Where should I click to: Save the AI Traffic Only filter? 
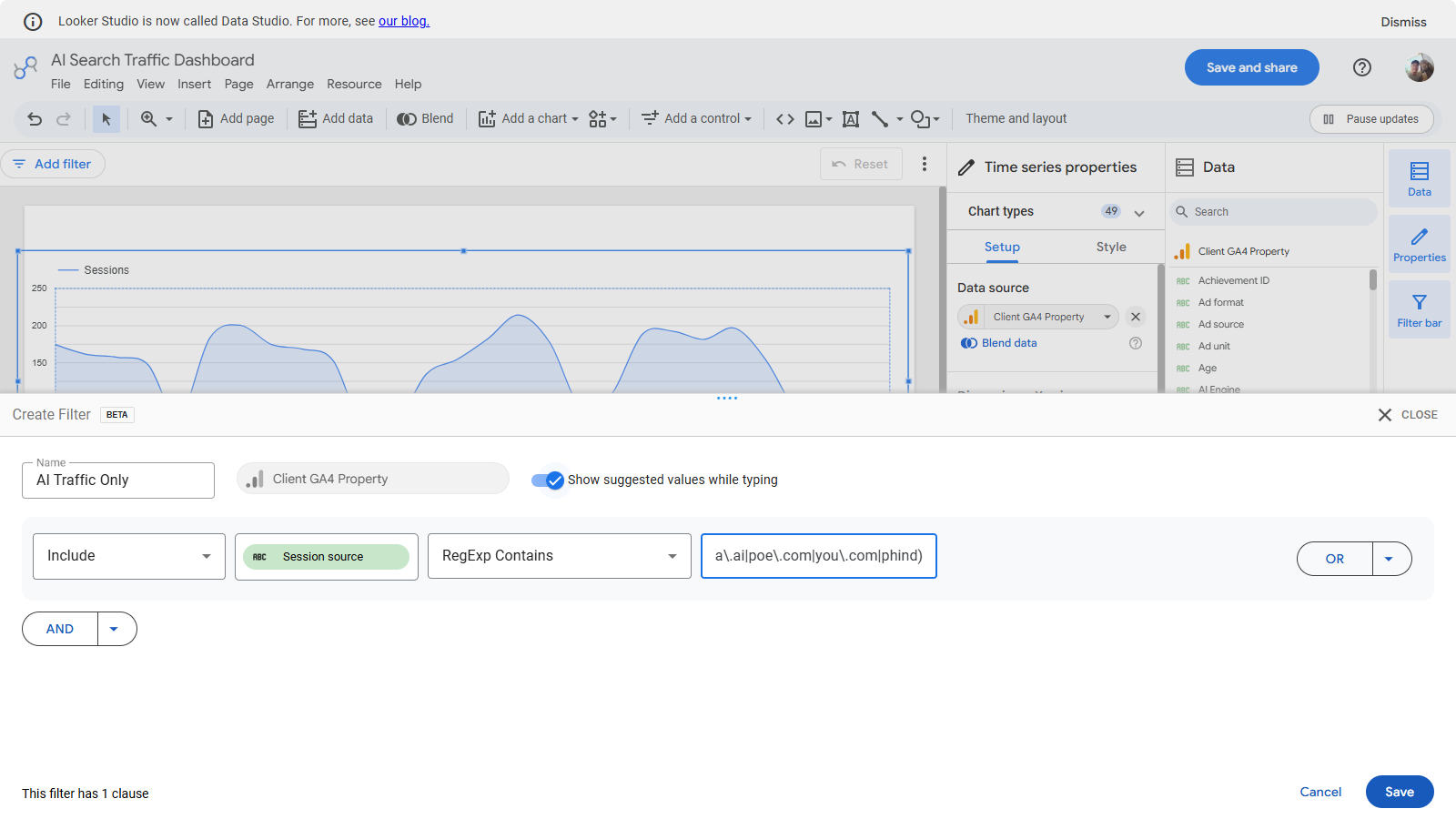(1400, 792)
